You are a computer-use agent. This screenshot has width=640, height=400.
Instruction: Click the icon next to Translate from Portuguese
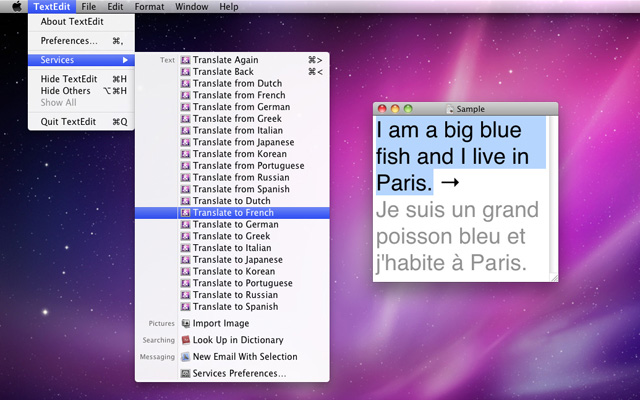point(185,166)
